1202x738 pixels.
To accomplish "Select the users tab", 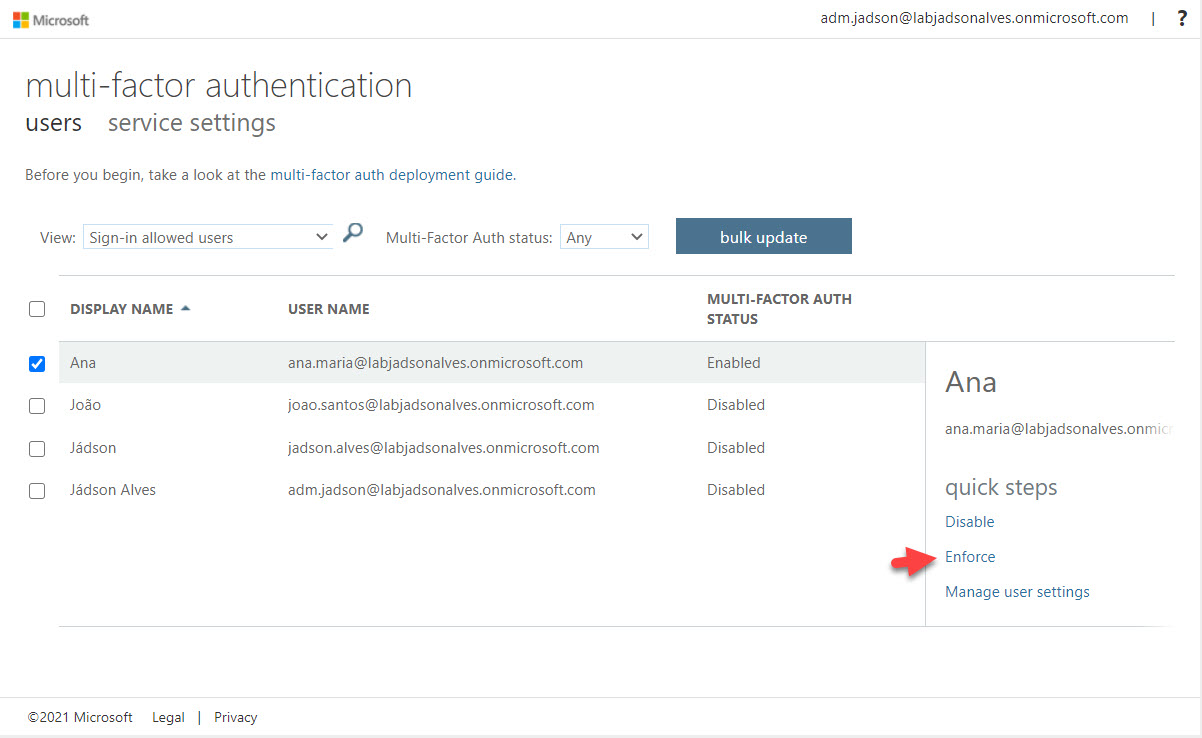I will [53, 123].
